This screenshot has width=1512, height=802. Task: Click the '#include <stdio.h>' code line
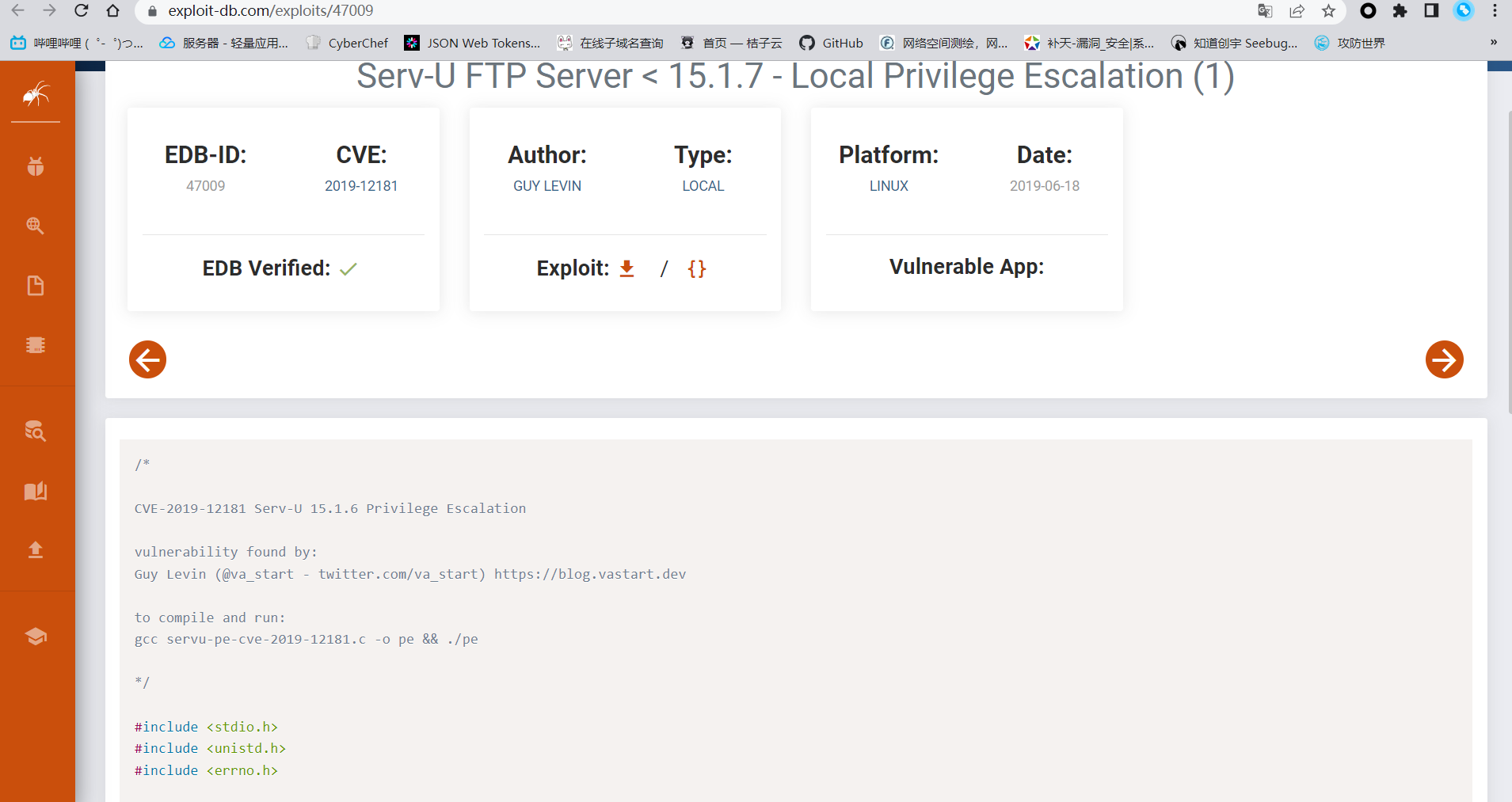[x=206, y=727]
